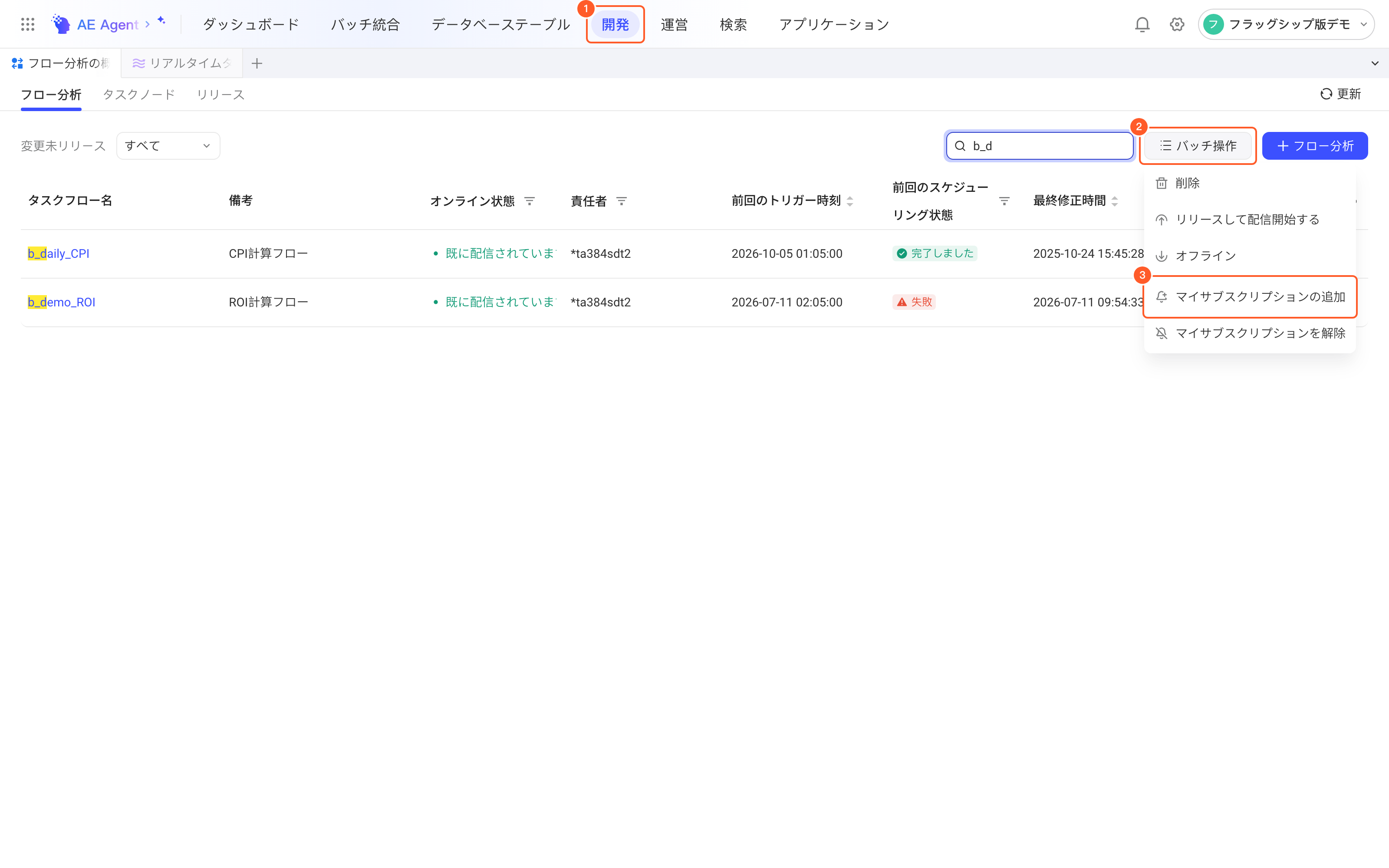This screenshot has height=868, width=1389.
Task: Choose 削除 from batch menu
Action: point(1250,183)
